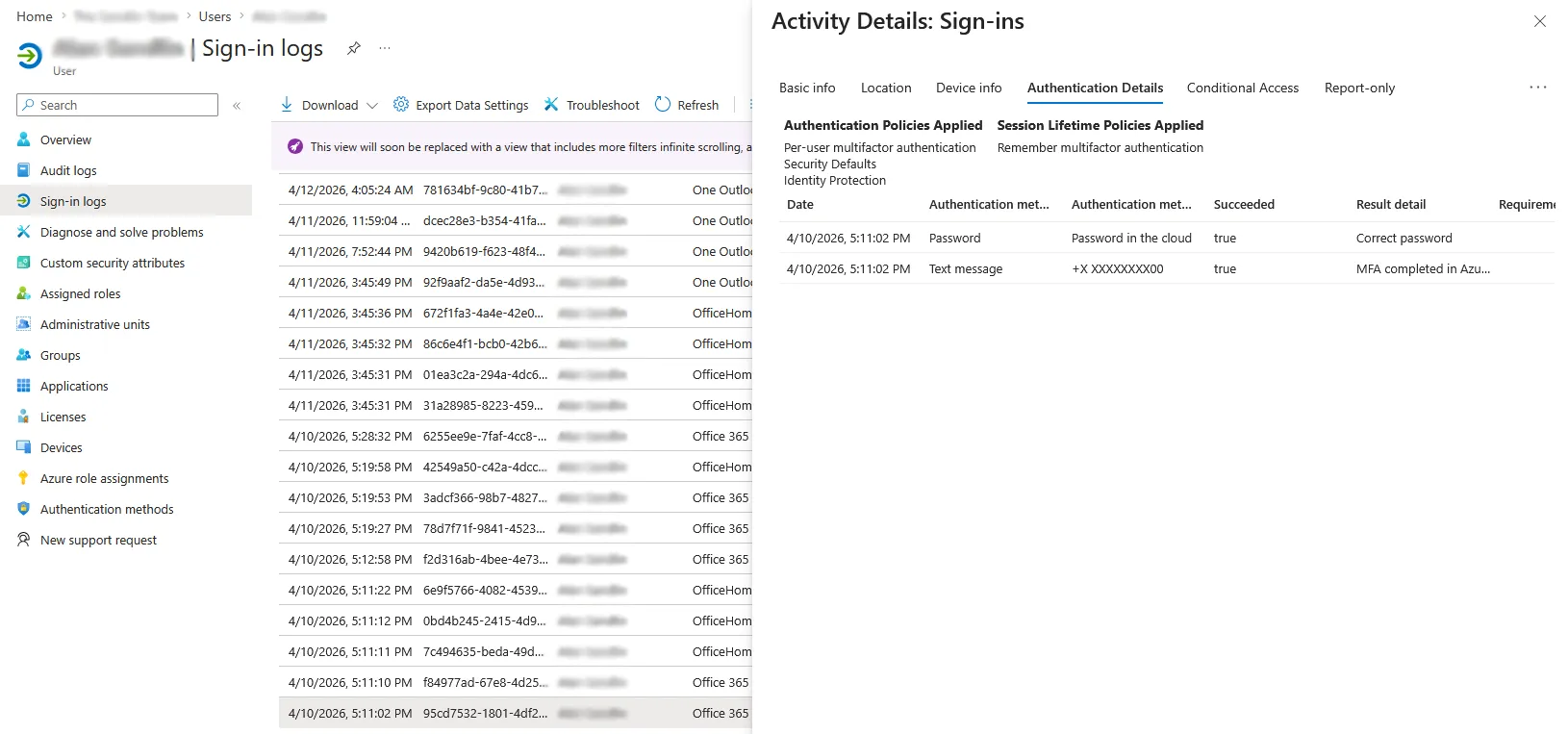The image size is (1568, 734).
Task: Open more tabs ellipsis in details panel
Action: pos(1537,88)
